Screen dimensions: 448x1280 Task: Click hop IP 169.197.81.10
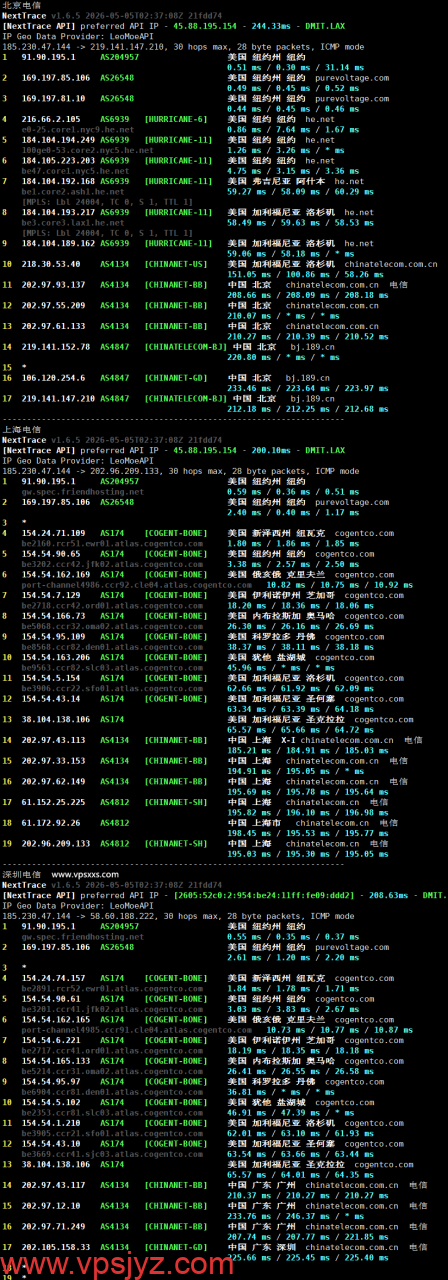(54, 98)
